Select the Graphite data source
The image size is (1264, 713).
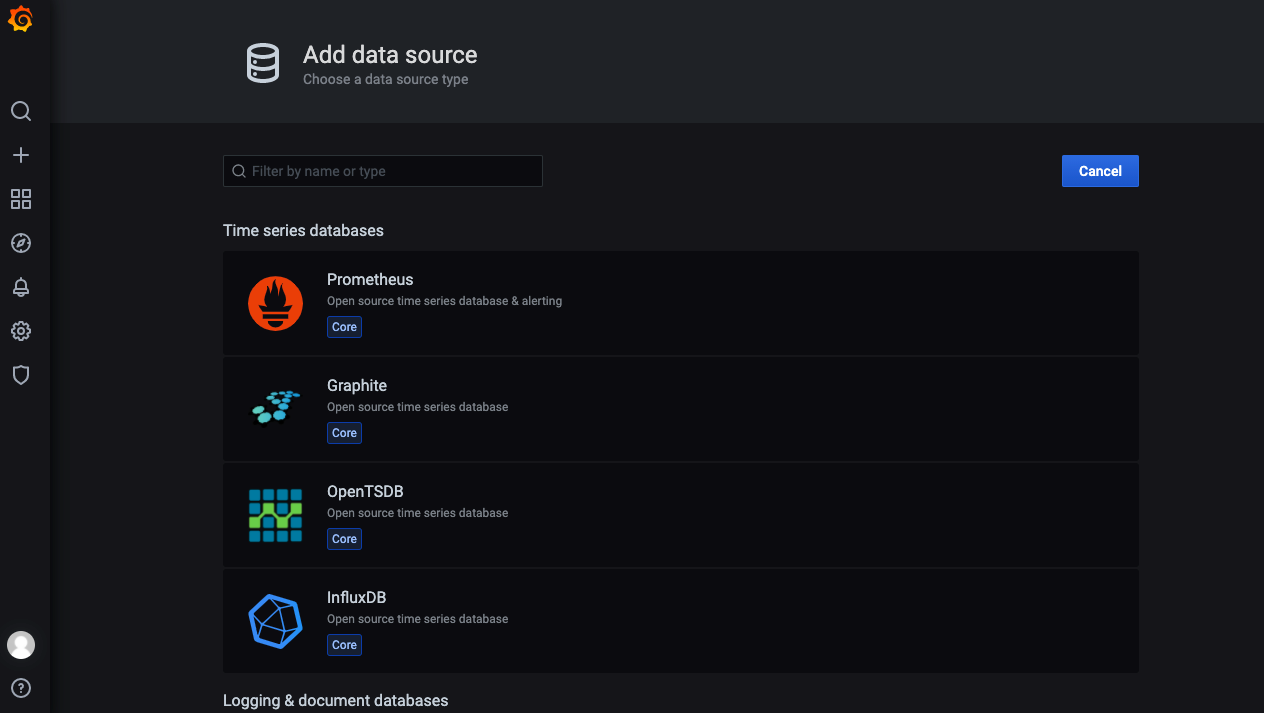point(681,409)
